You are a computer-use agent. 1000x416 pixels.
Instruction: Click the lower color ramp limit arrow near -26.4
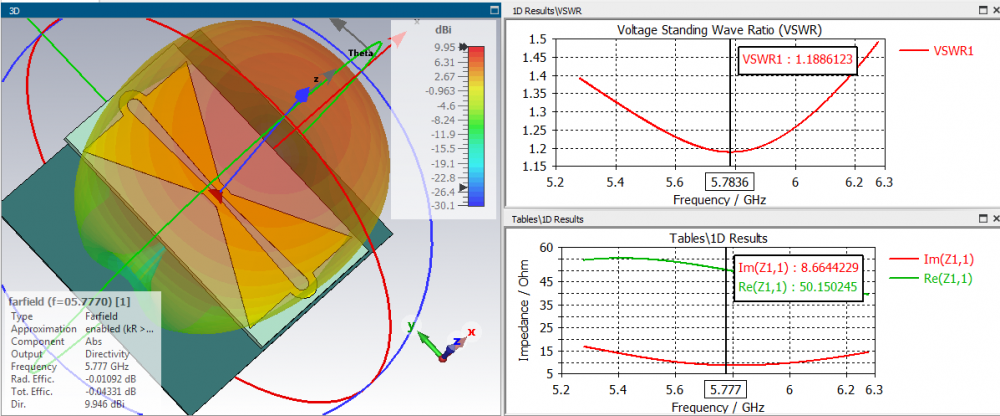(463, 188)
